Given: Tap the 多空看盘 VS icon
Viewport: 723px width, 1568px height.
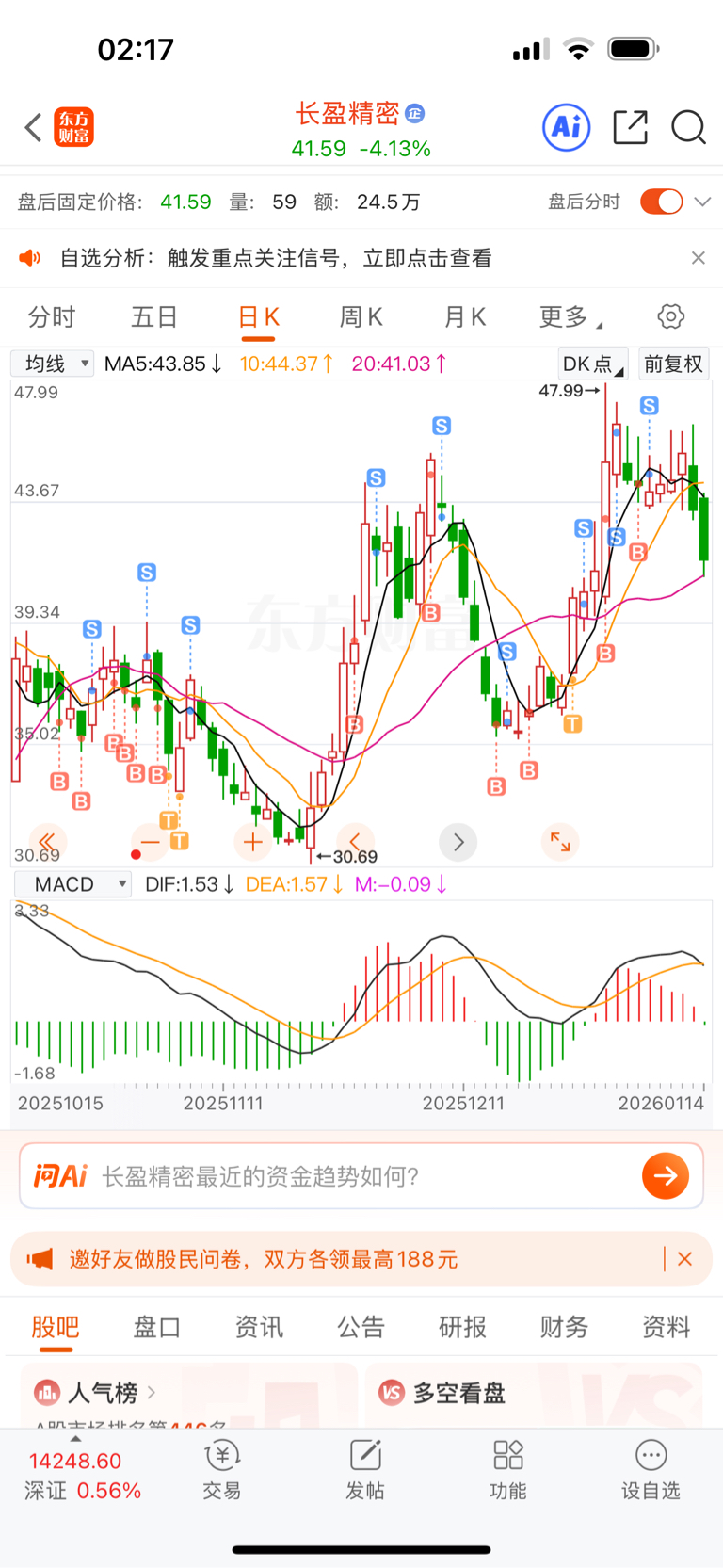Looking at the screenshot, I should (x=392, y=1392).
